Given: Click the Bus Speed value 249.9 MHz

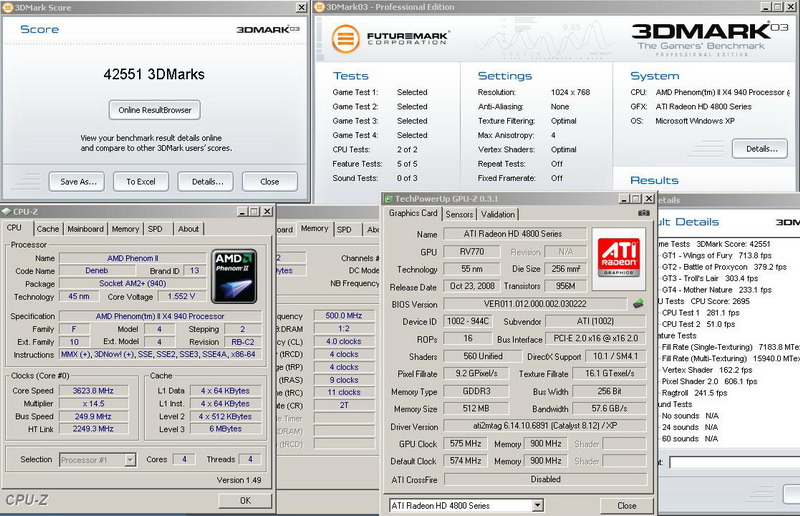Looking at the screenshot, I should tap(93, 416).
